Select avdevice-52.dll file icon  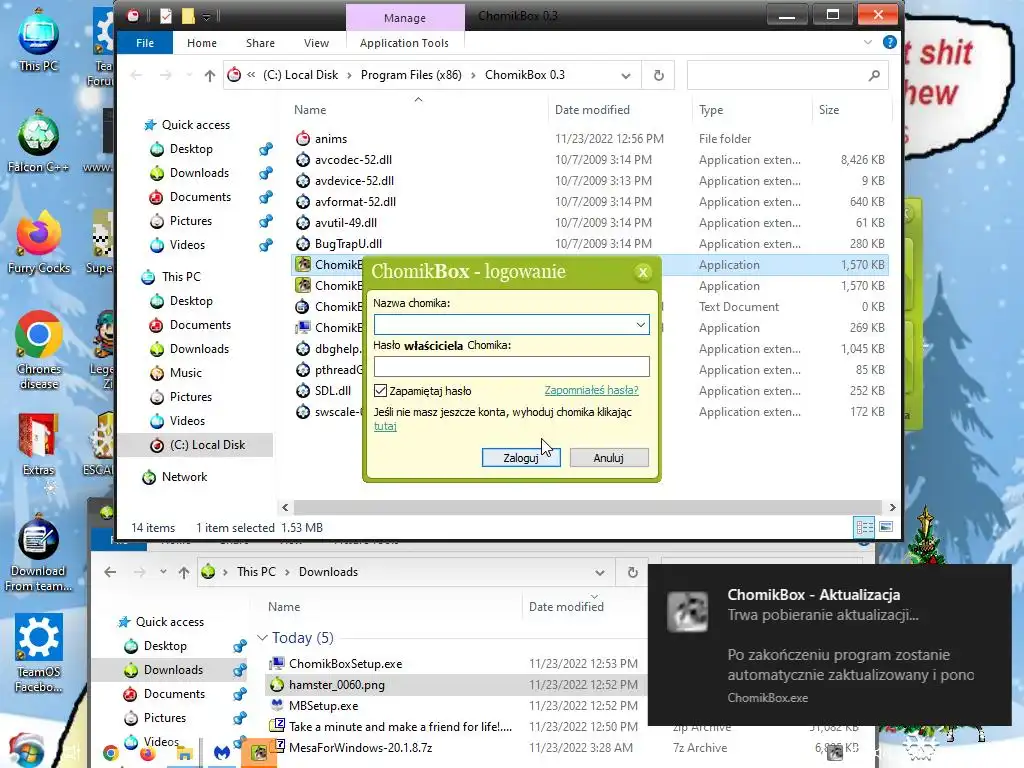(303, 181)
